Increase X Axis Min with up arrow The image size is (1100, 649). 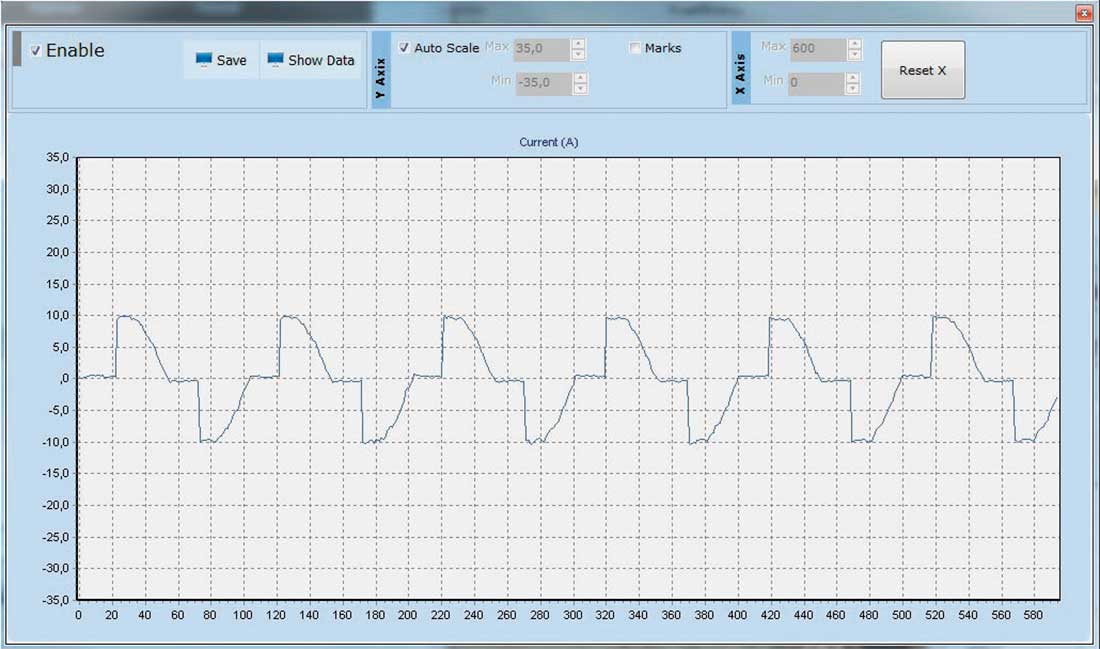point(852,77)
